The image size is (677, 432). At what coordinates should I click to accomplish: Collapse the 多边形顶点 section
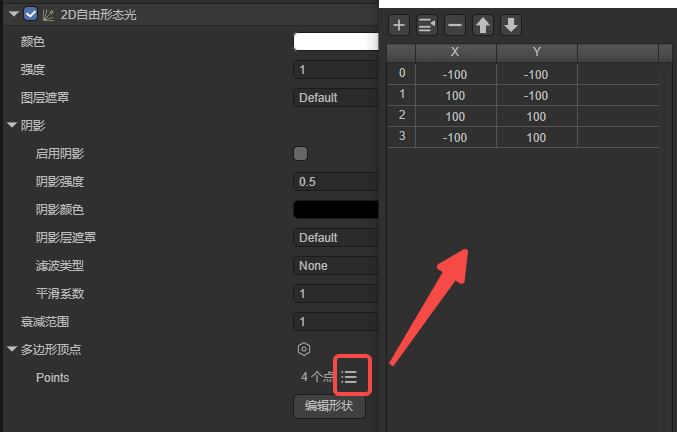pos(12,350)
